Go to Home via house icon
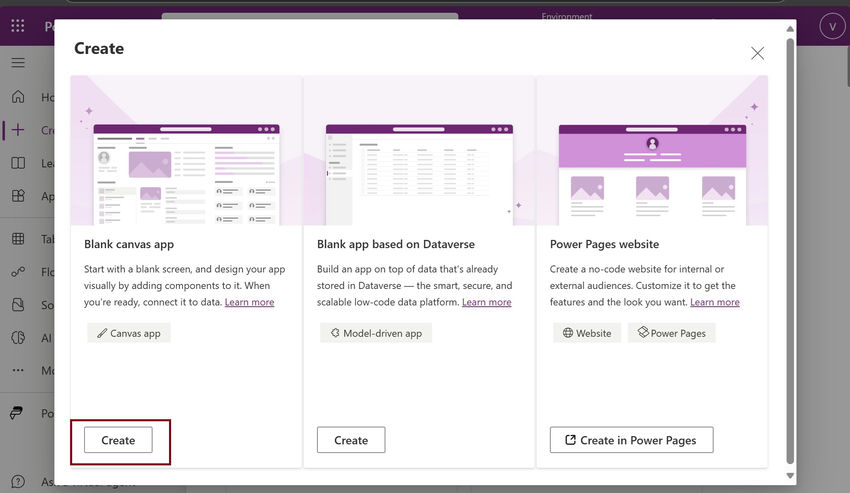 click(x=18, y=97)
